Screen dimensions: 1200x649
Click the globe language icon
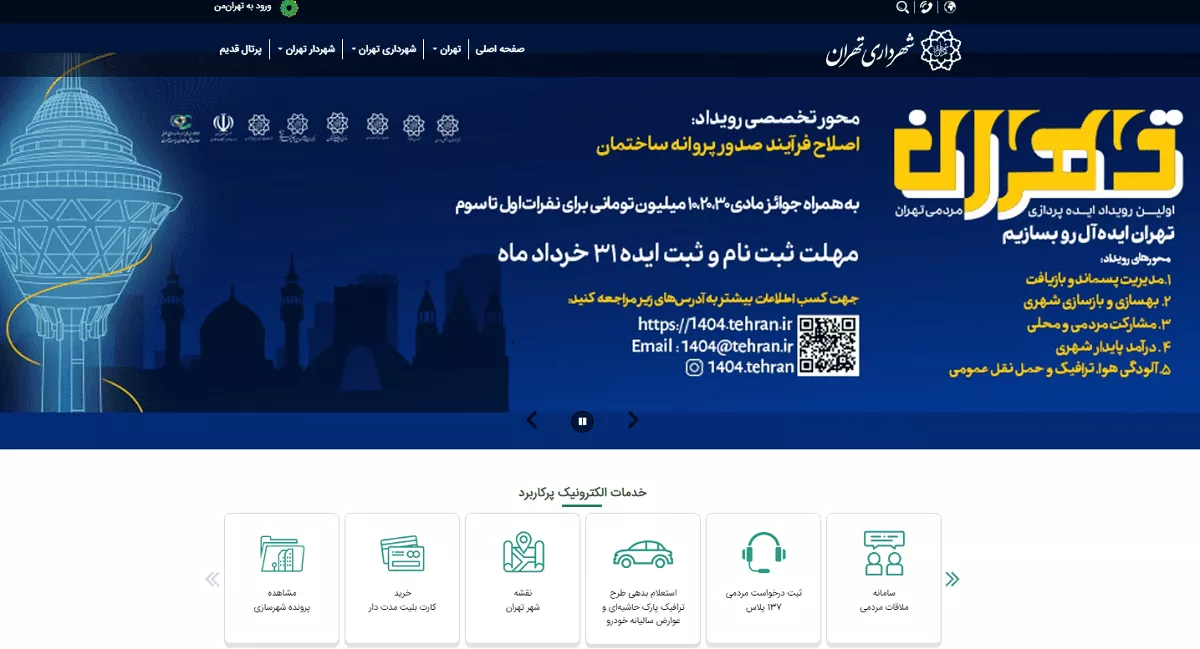(950, 8)
